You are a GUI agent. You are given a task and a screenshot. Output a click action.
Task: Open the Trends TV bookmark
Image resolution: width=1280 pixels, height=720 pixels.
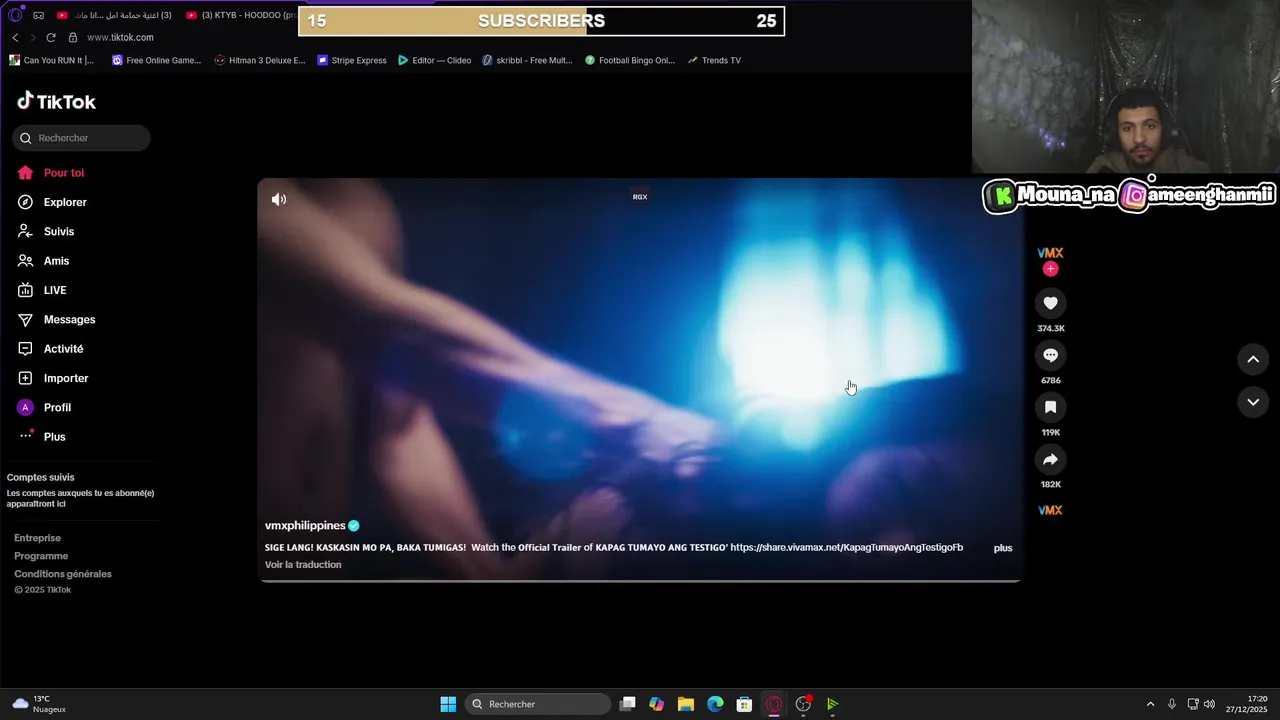pos(714,60)
